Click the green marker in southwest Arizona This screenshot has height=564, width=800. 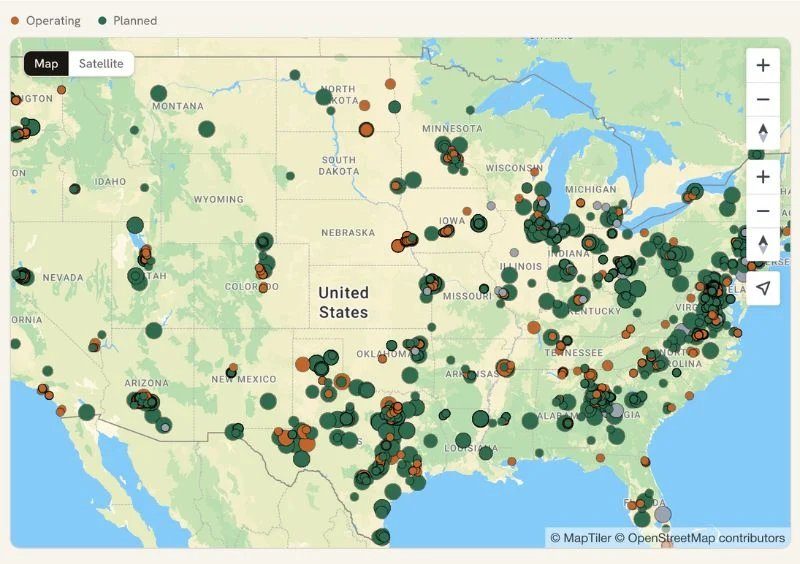(x=86, y=412)
